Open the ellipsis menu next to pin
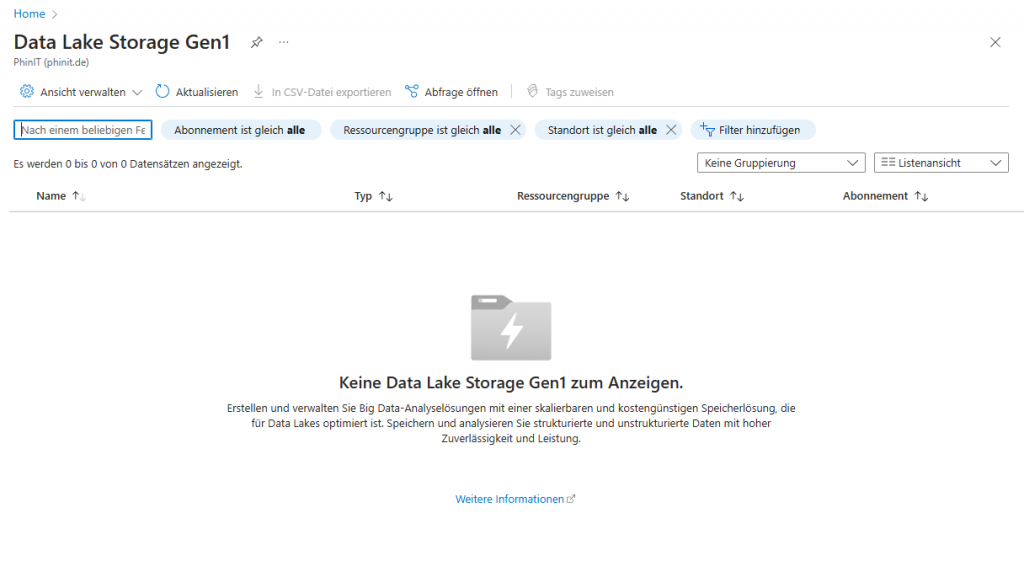Viewport: 1024px width, 577px height. click(x=283, y=42)
